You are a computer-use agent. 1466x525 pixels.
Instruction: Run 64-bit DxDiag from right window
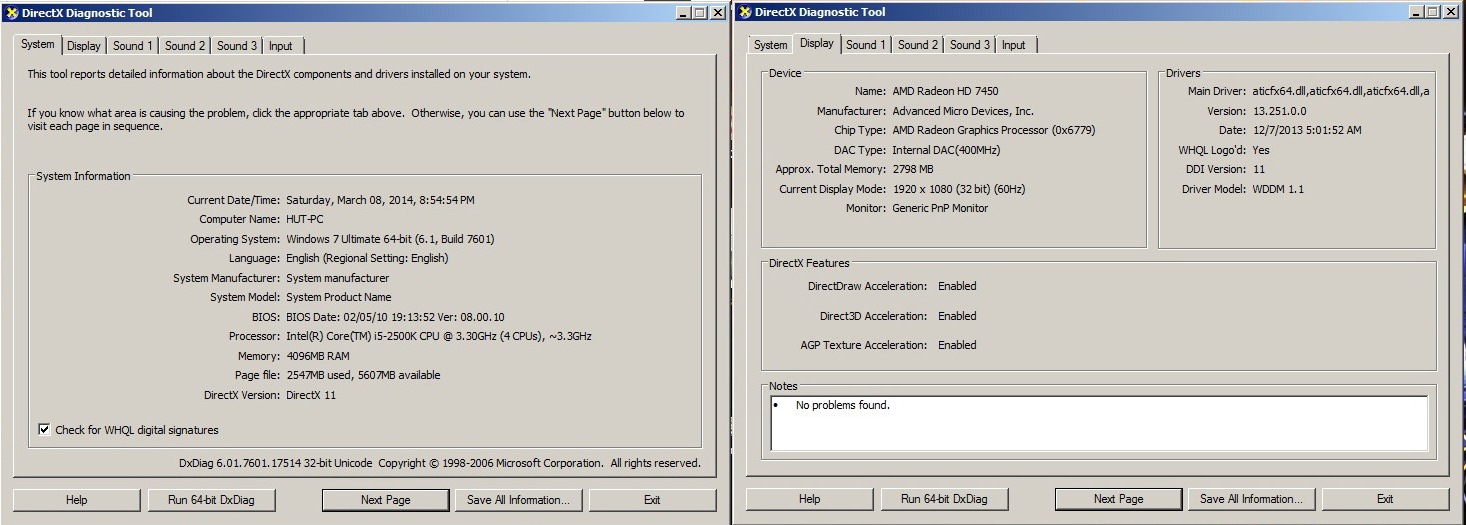pos(944,499)
